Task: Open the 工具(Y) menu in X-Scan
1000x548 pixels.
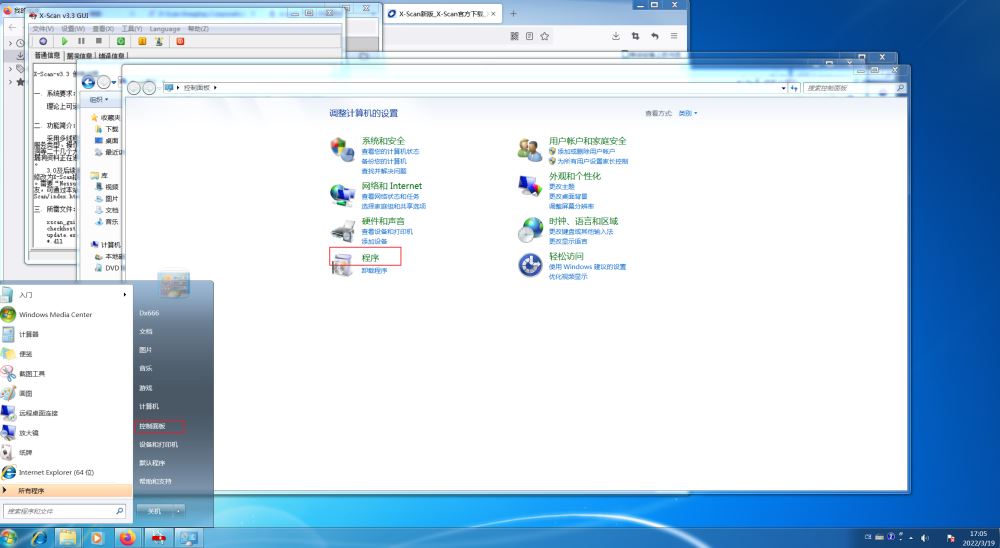Action: click(132, 29)
